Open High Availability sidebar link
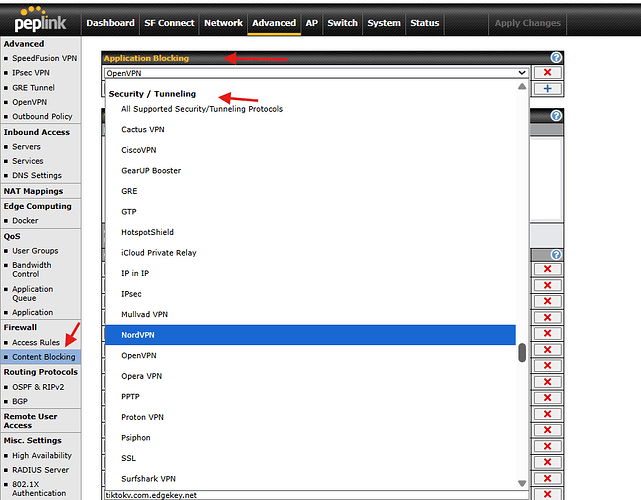This screenshot has width=641, height=500. coord(42,455)
